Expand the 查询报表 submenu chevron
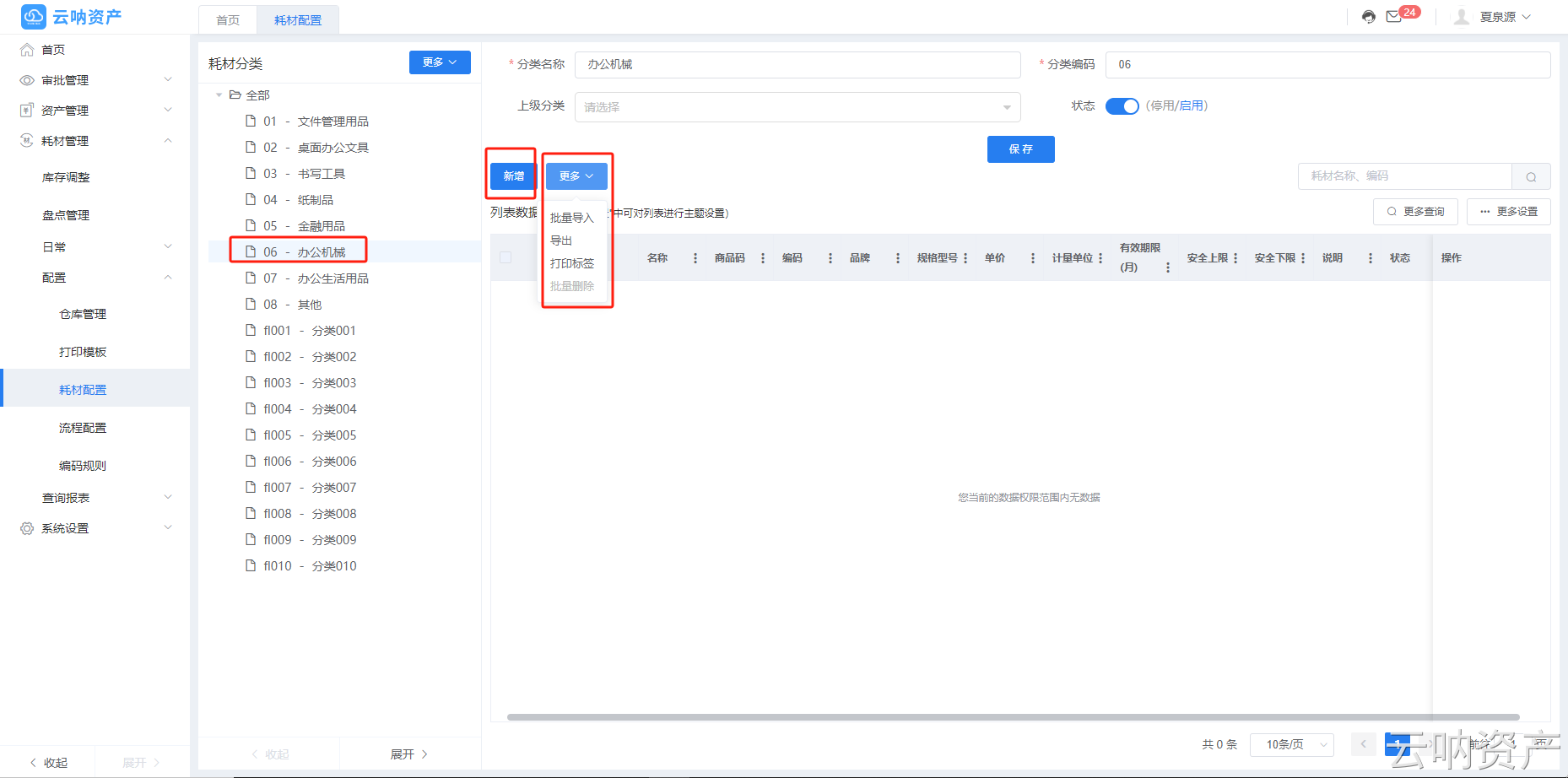This screenshot has width=1568, height=778. (168, 497)
